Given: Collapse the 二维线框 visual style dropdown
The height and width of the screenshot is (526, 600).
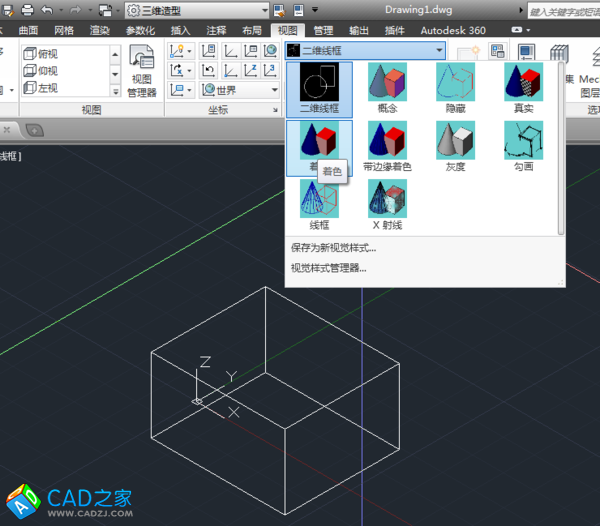Looking at the screenshot, I should tap(439, 50).
